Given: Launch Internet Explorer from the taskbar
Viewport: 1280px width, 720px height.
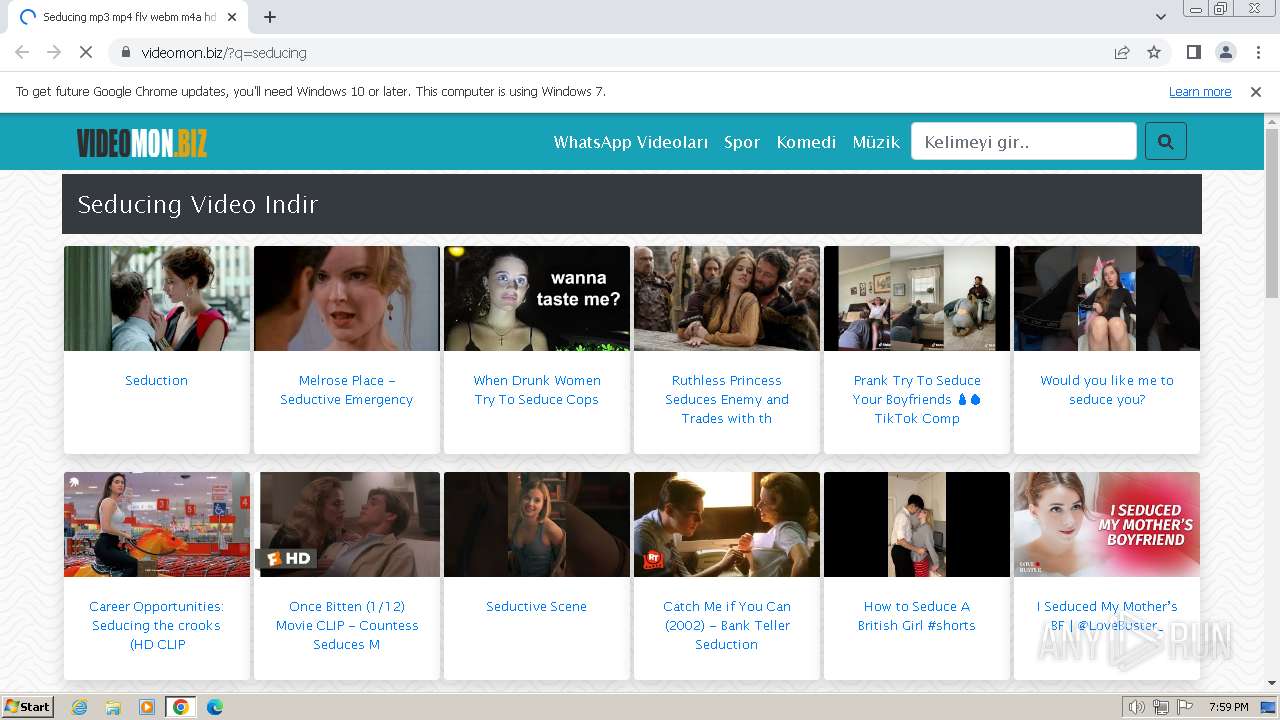Looking at the screenshot, I should click(79, 707).
